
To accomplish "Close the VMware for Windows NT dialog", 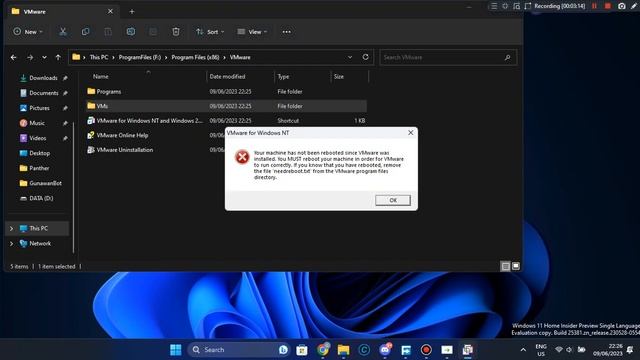I will coord(411,133).
